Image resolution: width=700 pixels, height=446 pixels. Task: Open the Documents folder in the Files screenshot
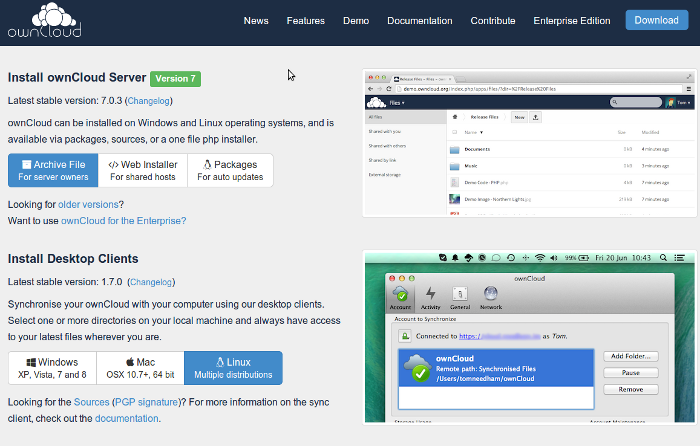(x=477, y=149)
